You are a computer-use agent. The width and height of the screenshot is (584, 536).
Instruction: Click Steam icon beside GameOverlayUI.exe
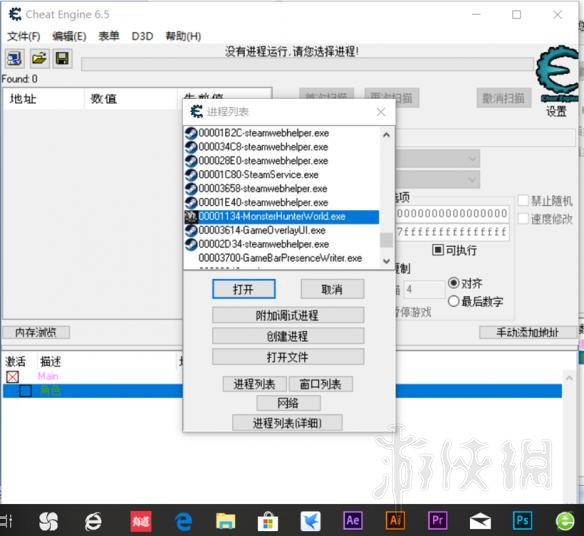click(x=191, y=231)
